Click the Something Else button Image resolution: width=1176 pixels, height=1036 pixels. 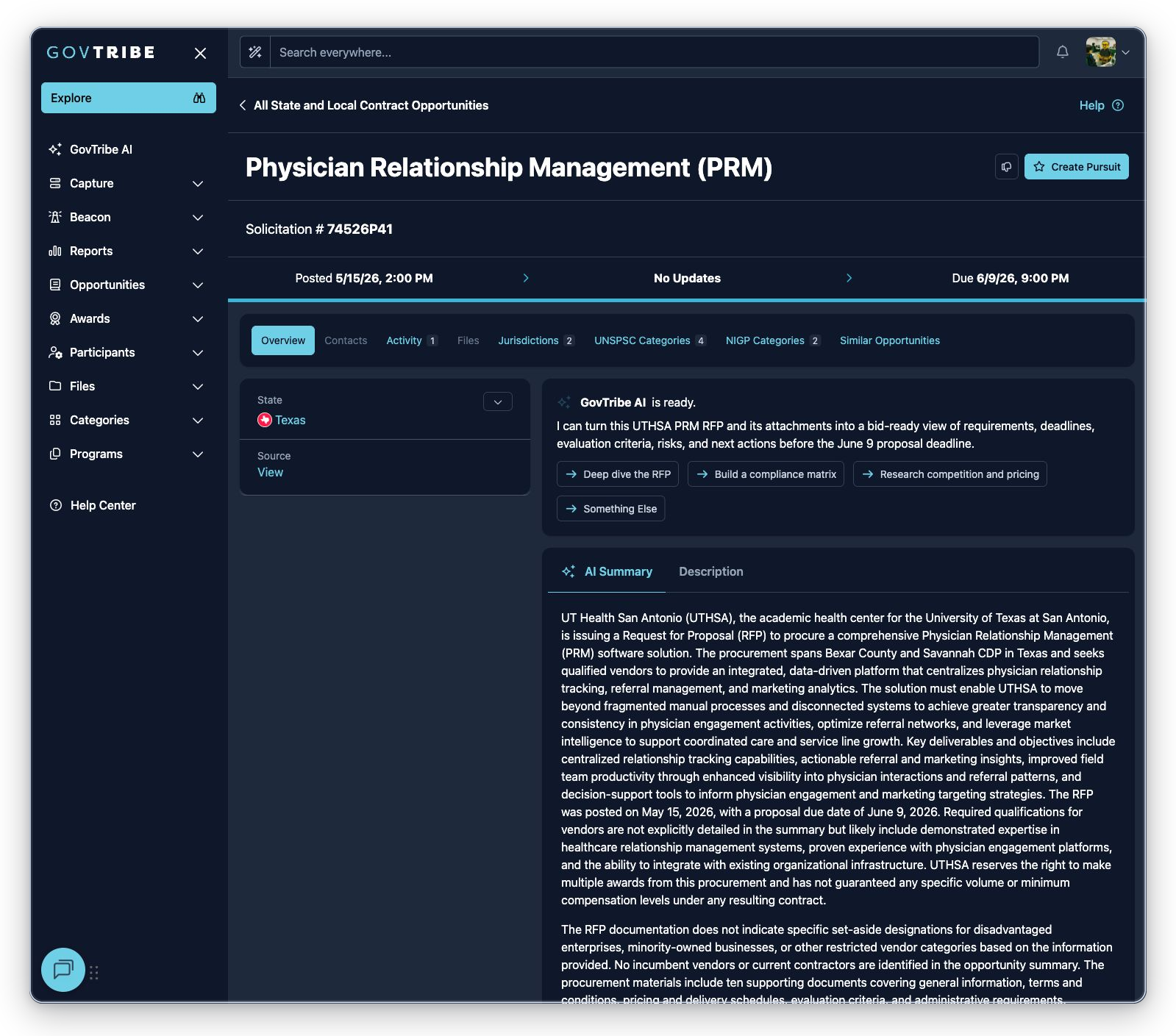point(611,509)
